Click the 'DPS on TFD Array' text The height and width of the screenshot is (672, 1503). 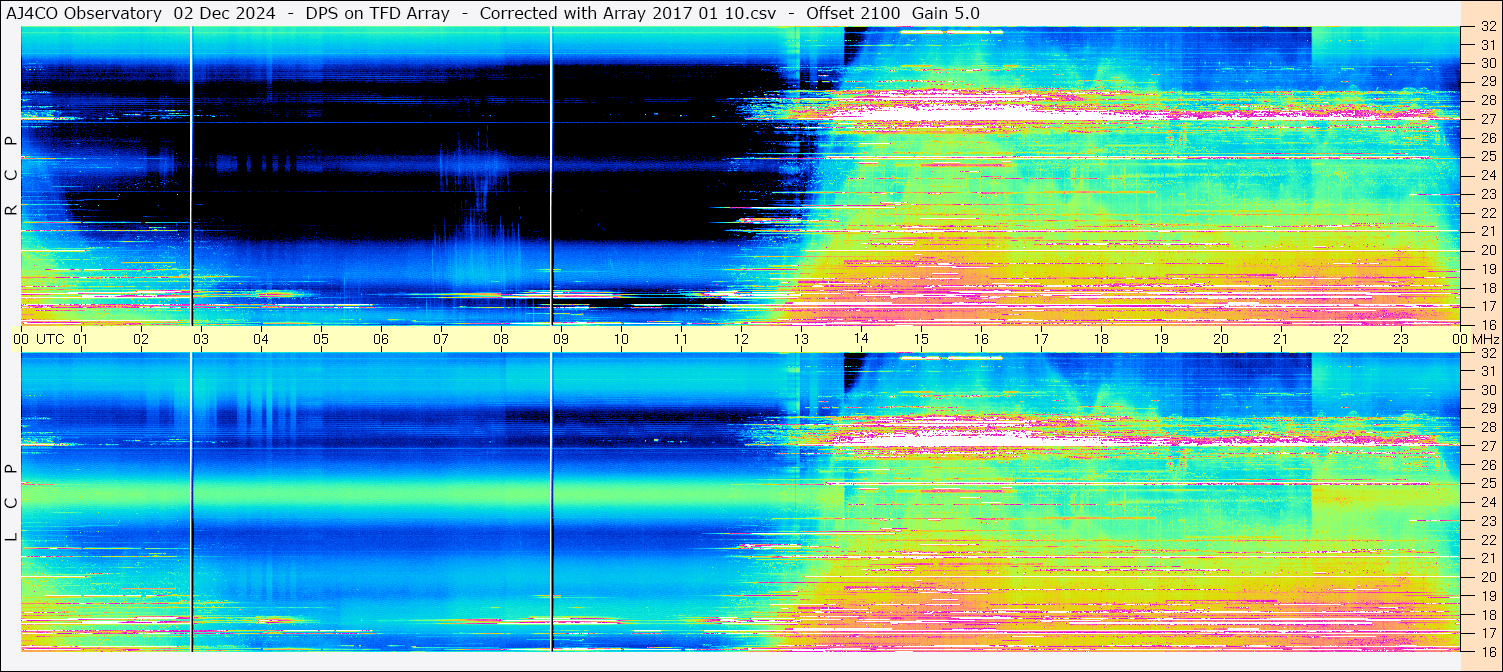coord(377,13)
